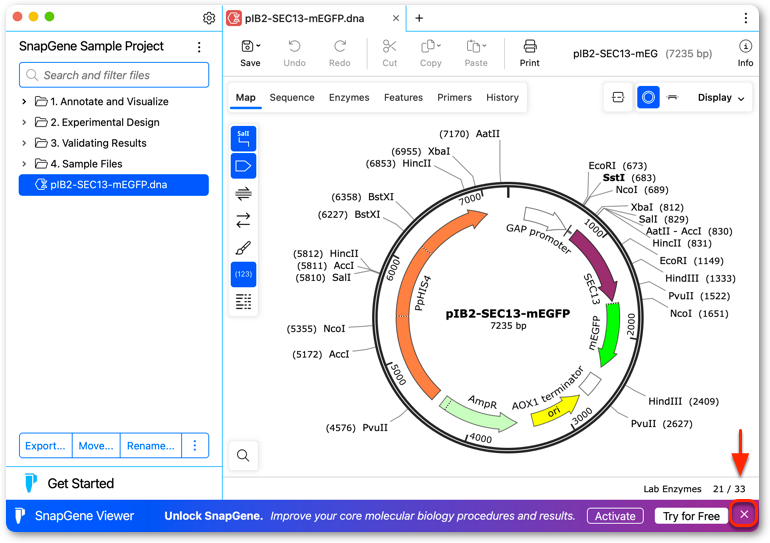Toggle show features arrow side button

244,166
